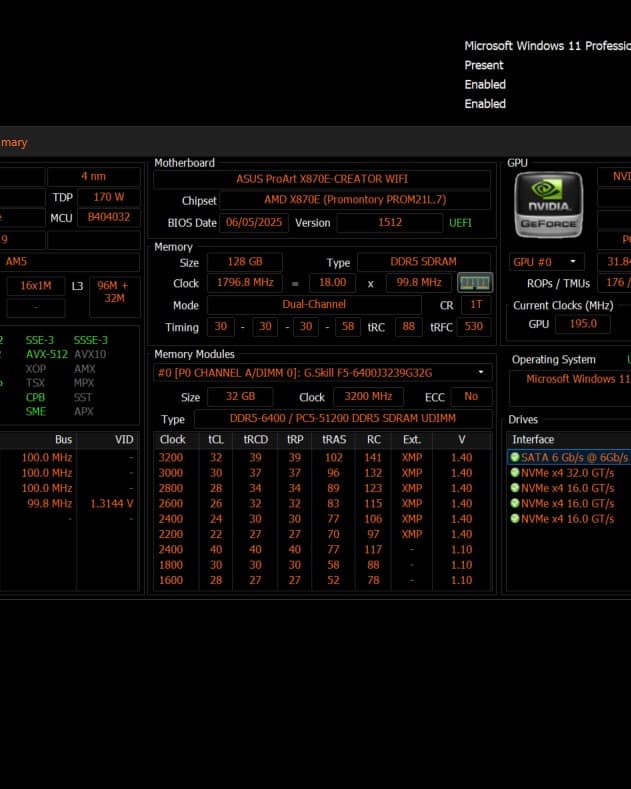
Task: Click the MCU value B404032
Action: [109, 217]
